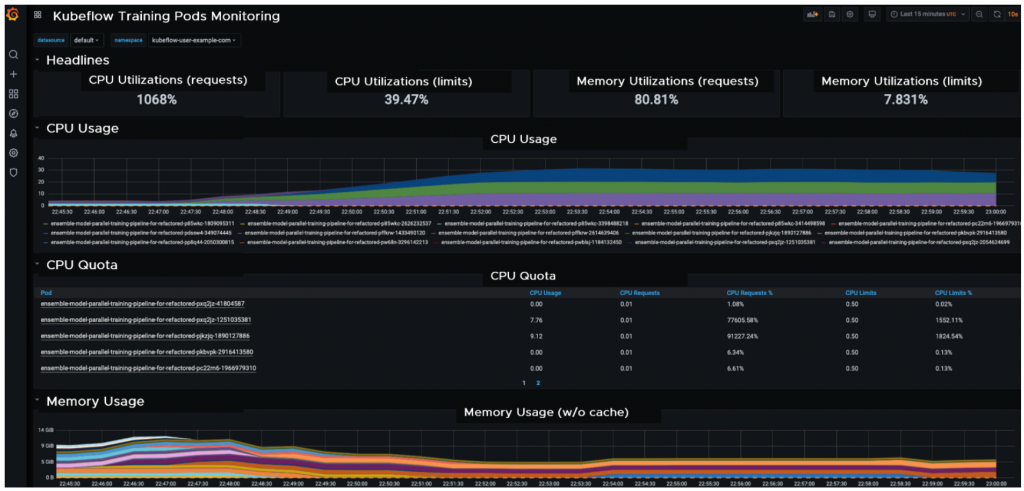Open the Last 15 minutes time picker
This screenshot has height=491, width=1024.
point(928,14)
